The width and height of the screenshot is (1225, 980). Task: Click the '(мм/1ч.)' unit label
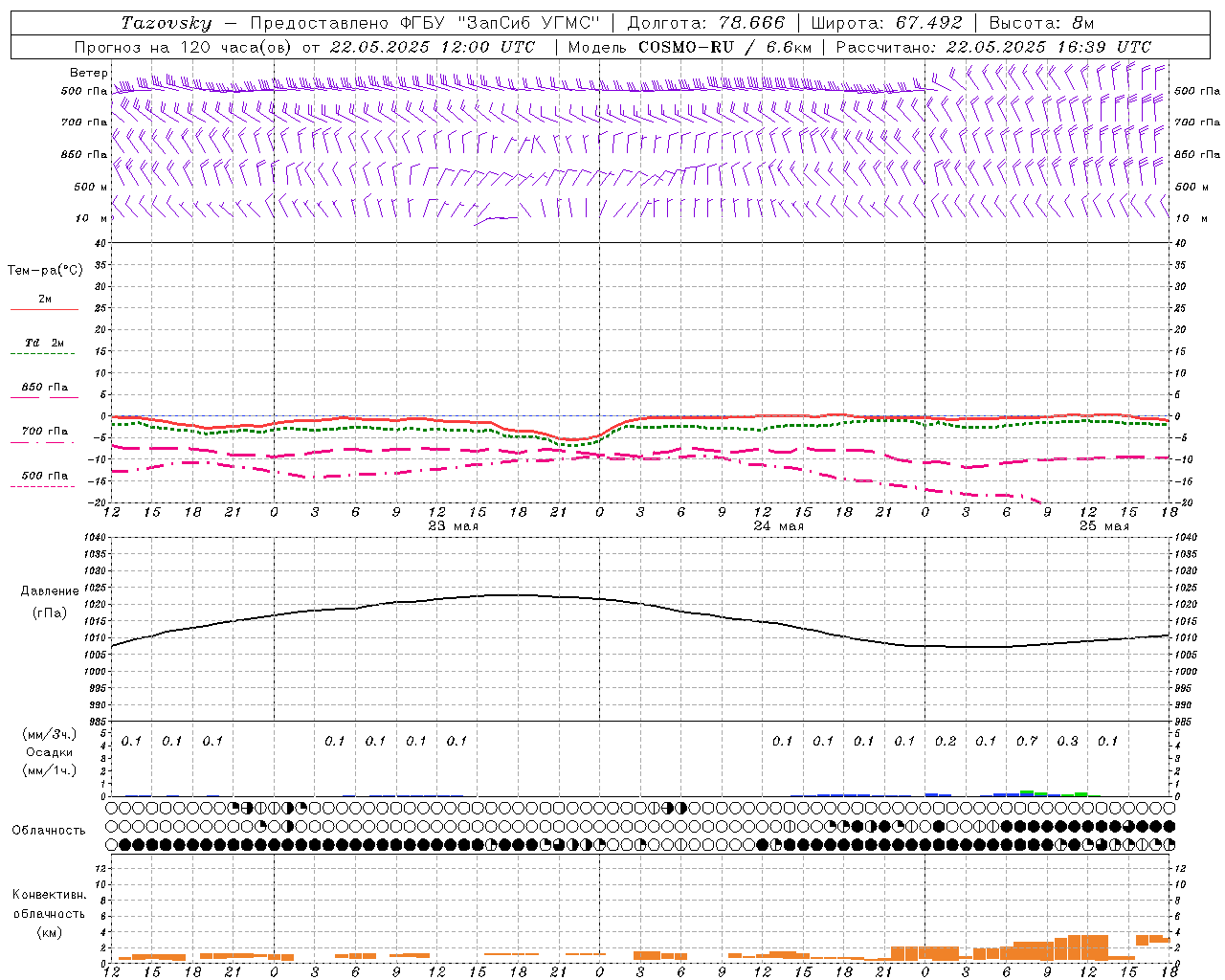pyautogui.click(x=50, y=770)
